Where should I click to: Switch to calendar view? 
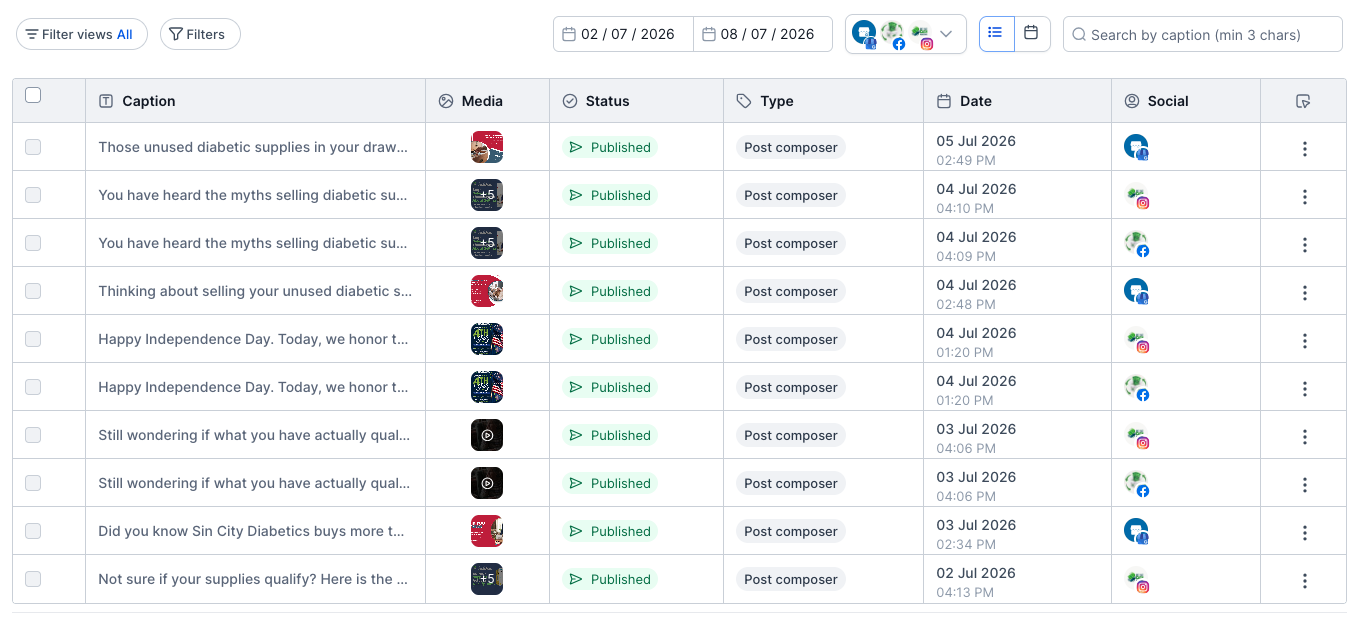(1032, 33)
